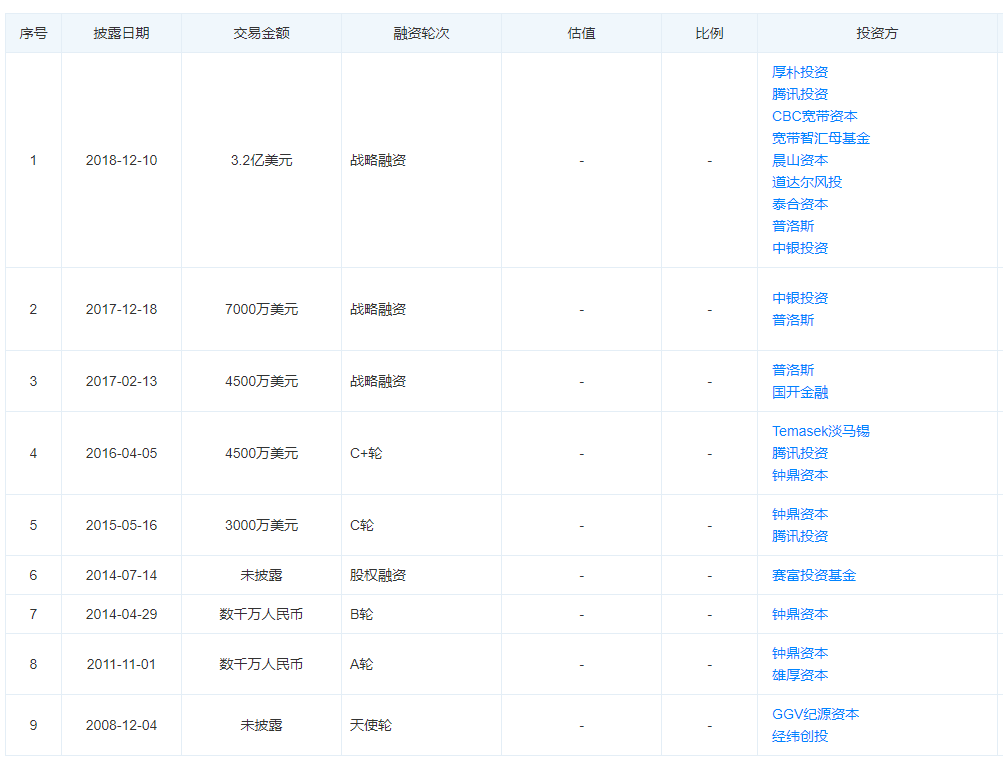Select the 披露日期 column header
This screenshot has width=1003, height=760.
122,33
